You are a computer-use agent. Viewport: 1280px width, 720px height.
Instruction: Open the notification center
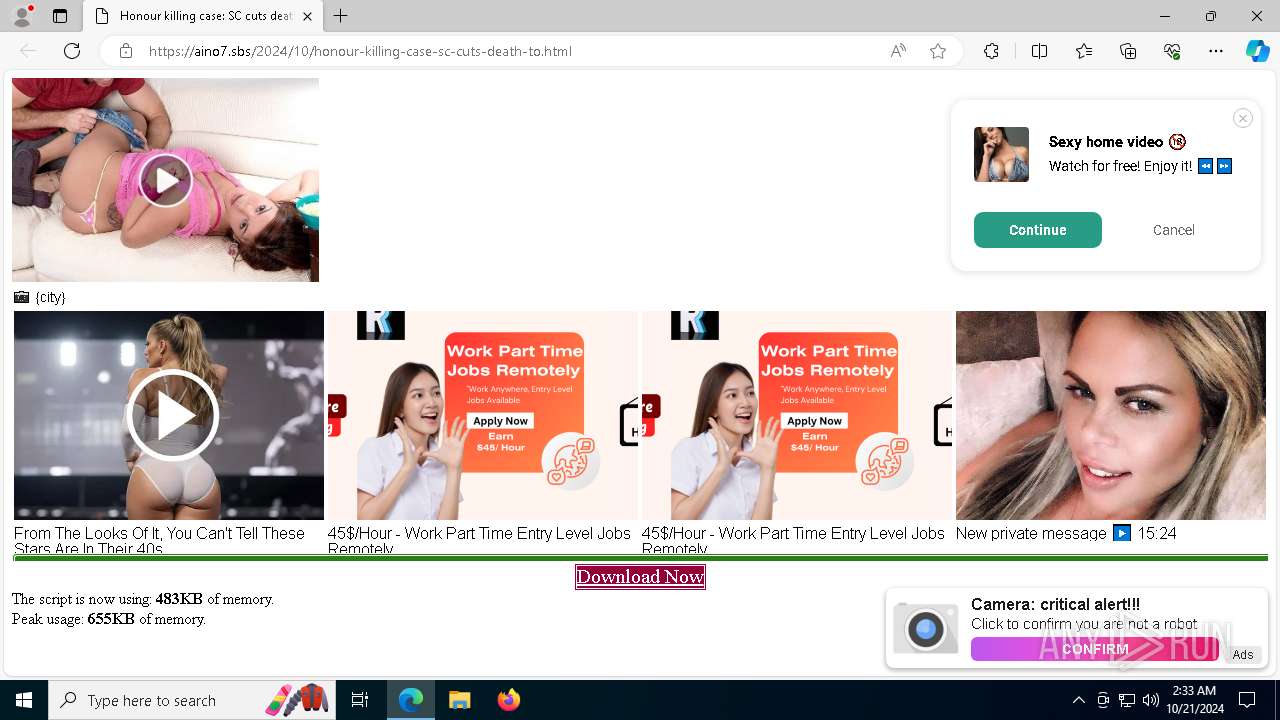pyautogui.click(x=1247, y=700)
